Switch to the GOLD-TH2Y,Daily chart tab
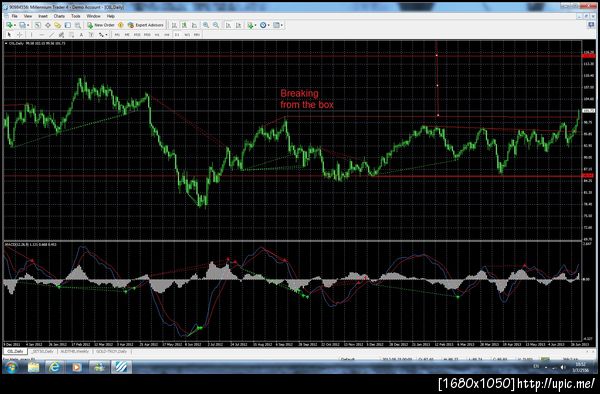The width and height of the screenshot is (600, 394). click(x=111, y=351)
